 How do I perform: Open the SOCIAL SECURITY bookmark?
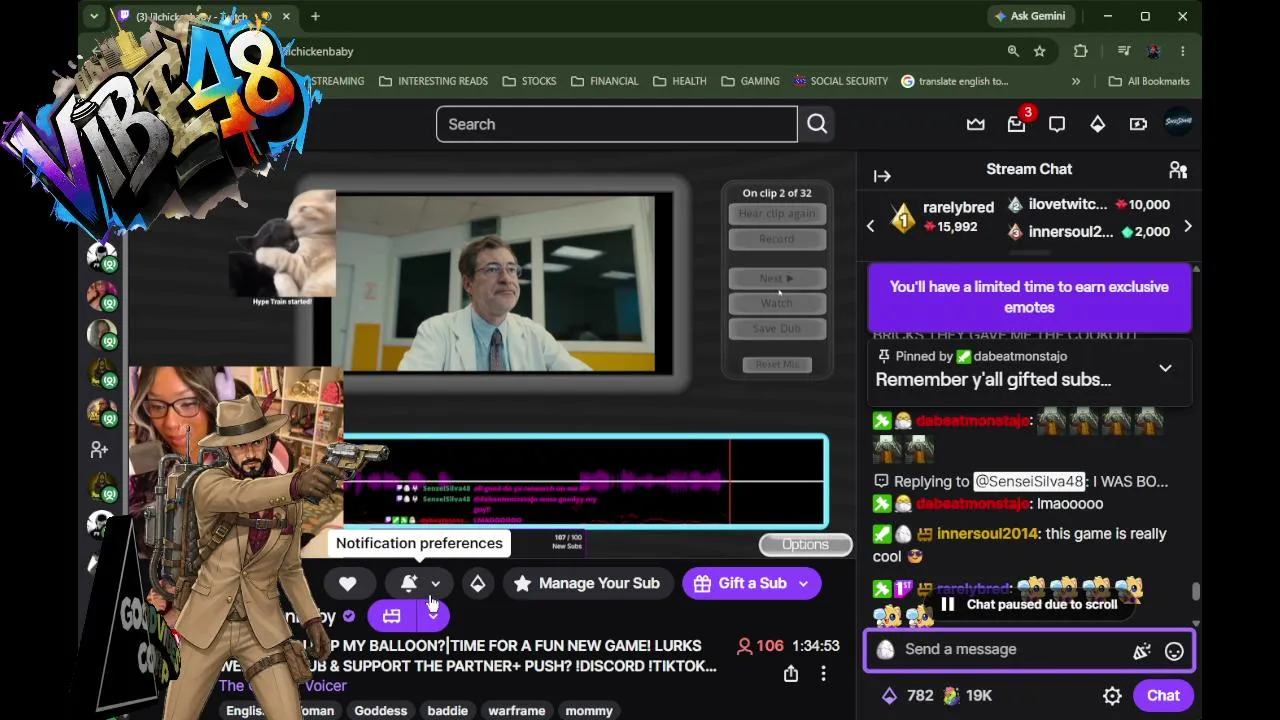pos(841,81)
